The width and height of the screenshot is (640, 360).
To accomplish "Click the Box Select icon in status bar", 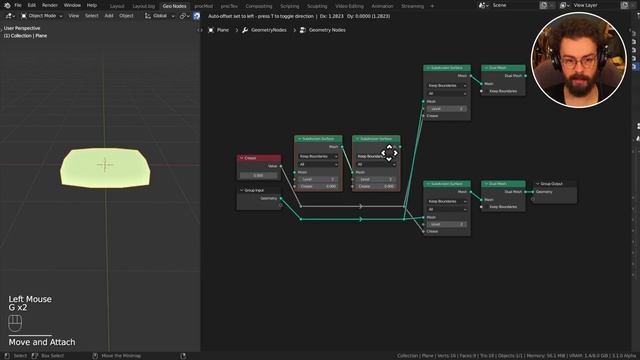I will click(35, 356).
